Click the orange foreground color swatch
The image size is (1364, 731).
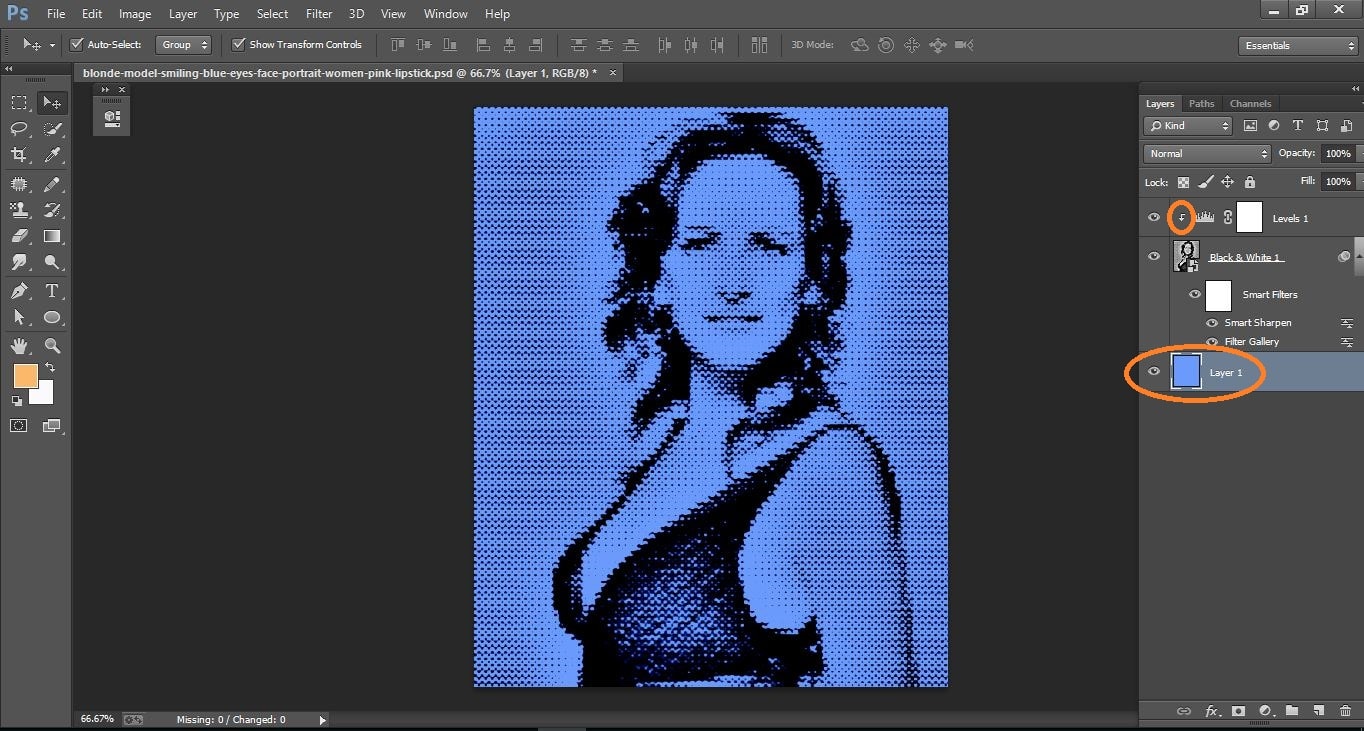pyautogui.click(x=27, y=376)
